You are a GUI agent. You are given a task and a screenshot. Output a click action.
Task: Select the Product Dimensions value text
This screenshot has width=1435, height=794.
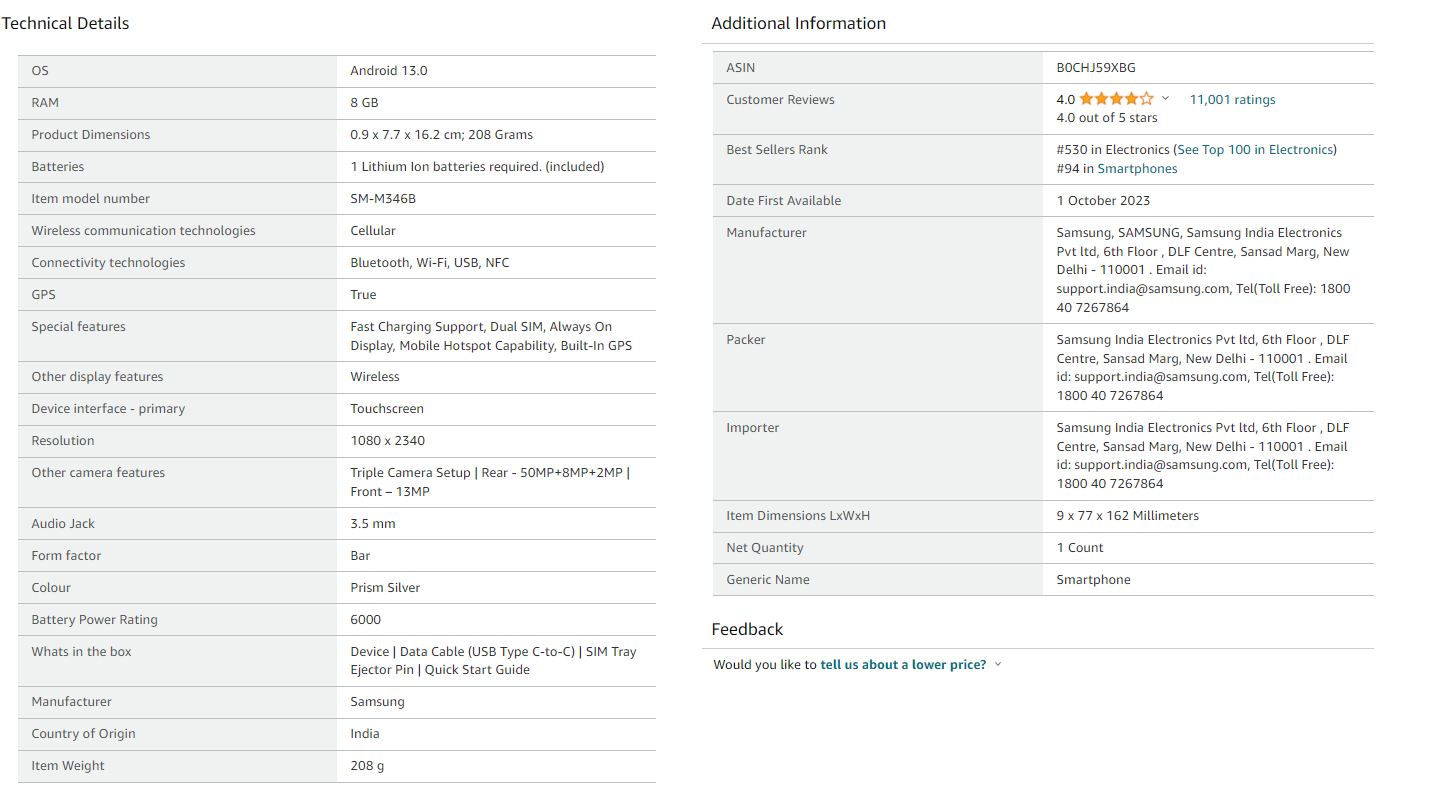coord(442,135)
